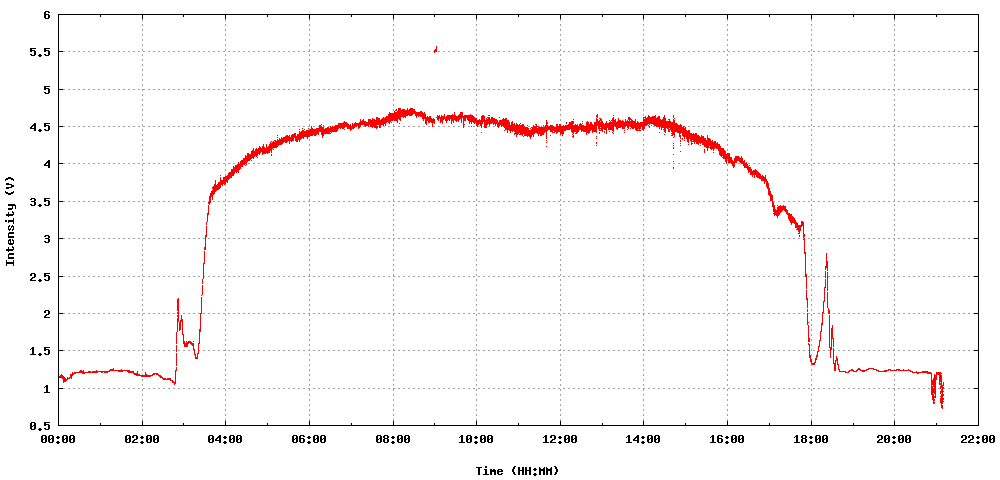Click the "2.5" intensity tick label
Screen dimensions: 1000x480
coord(41,276)
